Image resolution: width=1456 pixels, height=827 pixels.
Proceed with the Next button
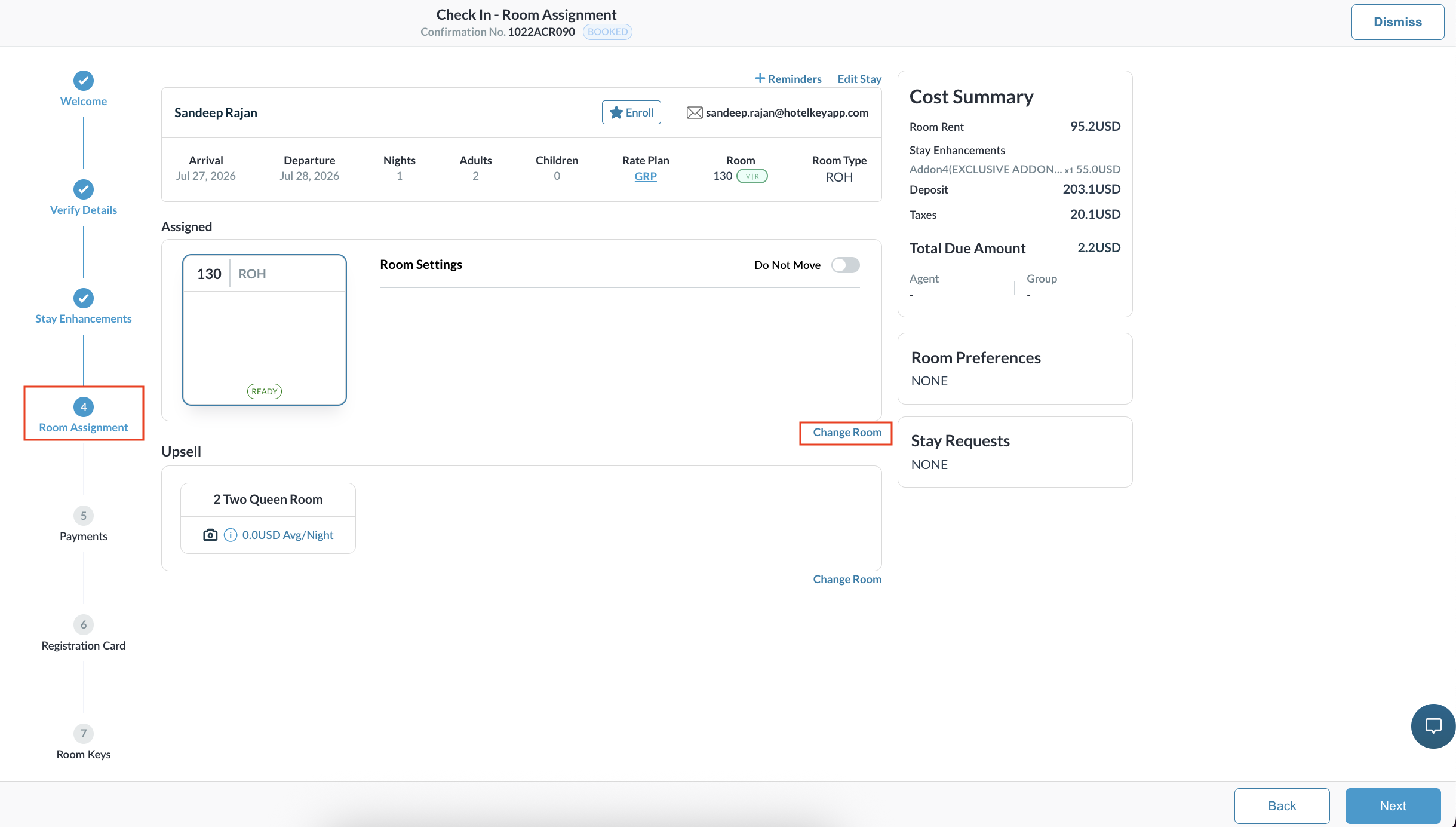tap(1393, 805)
